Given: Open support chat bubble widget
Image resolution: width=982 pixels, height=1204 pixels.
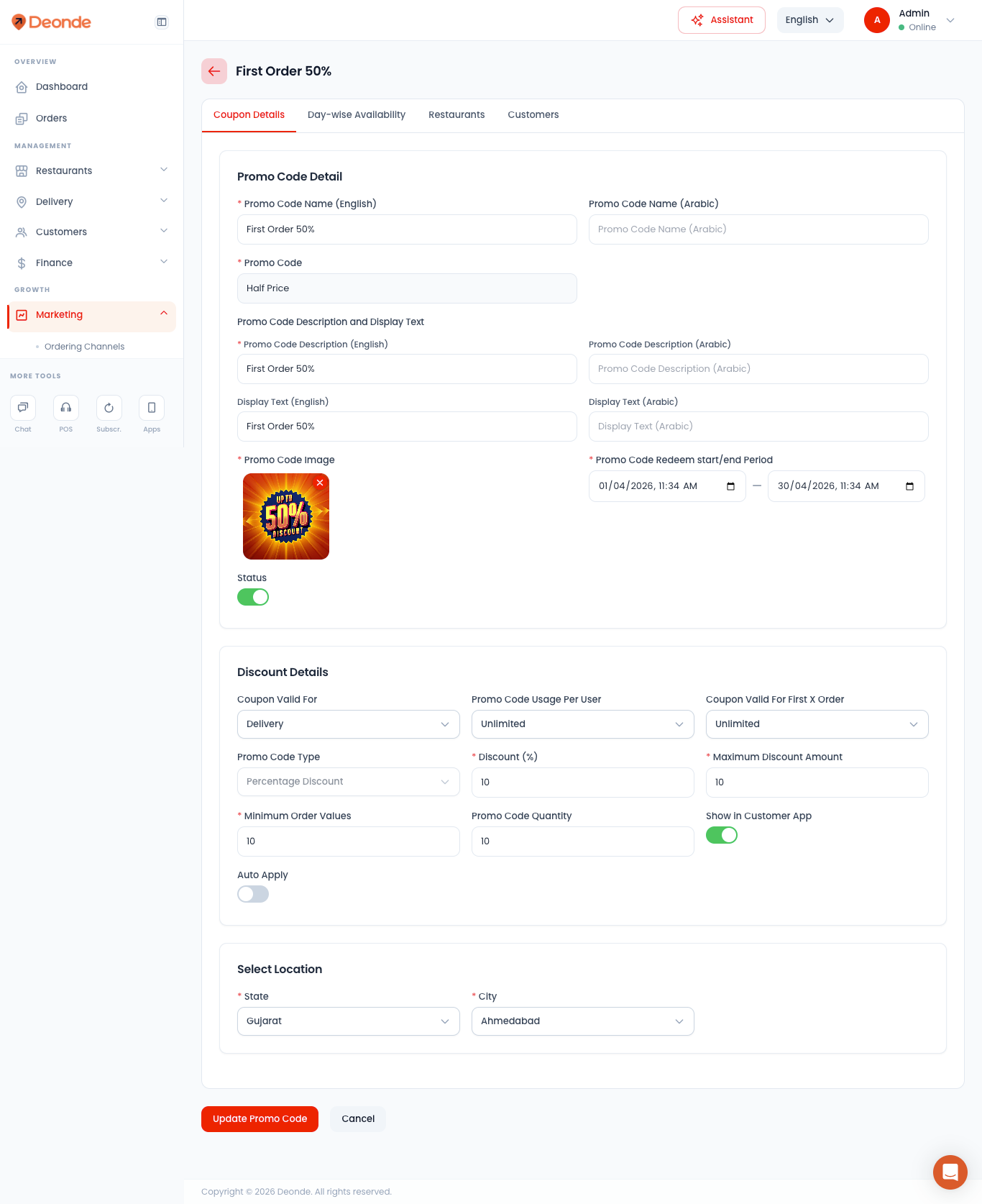Looking at the screenshot, I should (x=950, y=1172).
